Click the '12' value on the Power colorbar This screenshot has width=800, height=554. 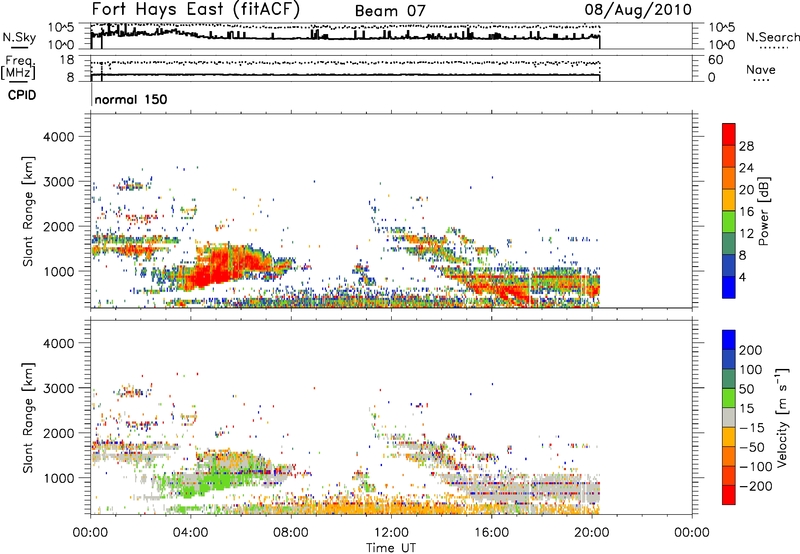point(746,234)
